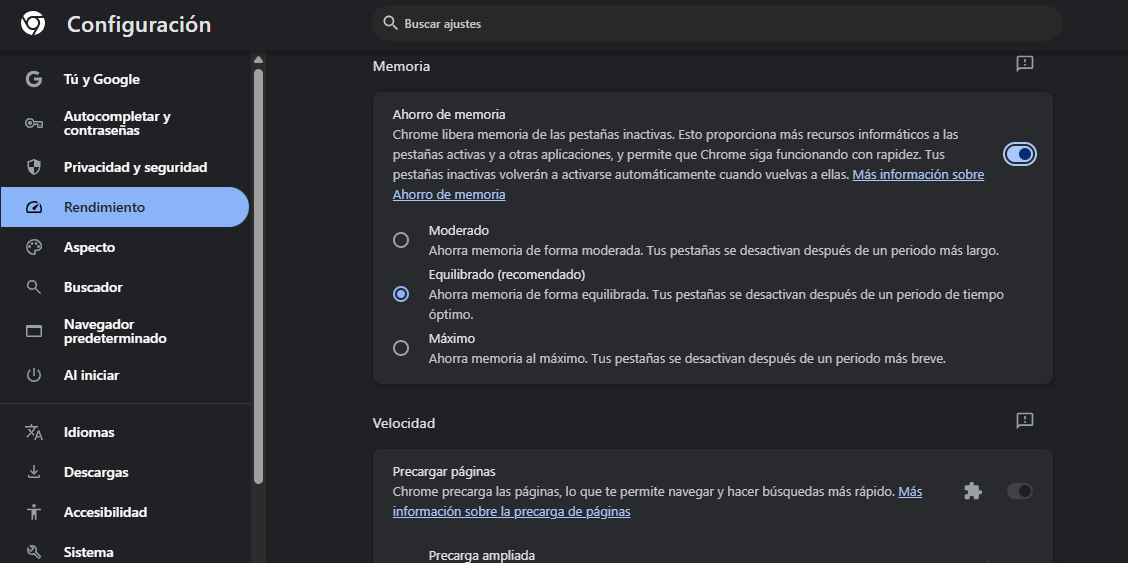1128x563 pixels.
Task: Click the Ahorro de memoria title text
Action: tap(449, 114)
